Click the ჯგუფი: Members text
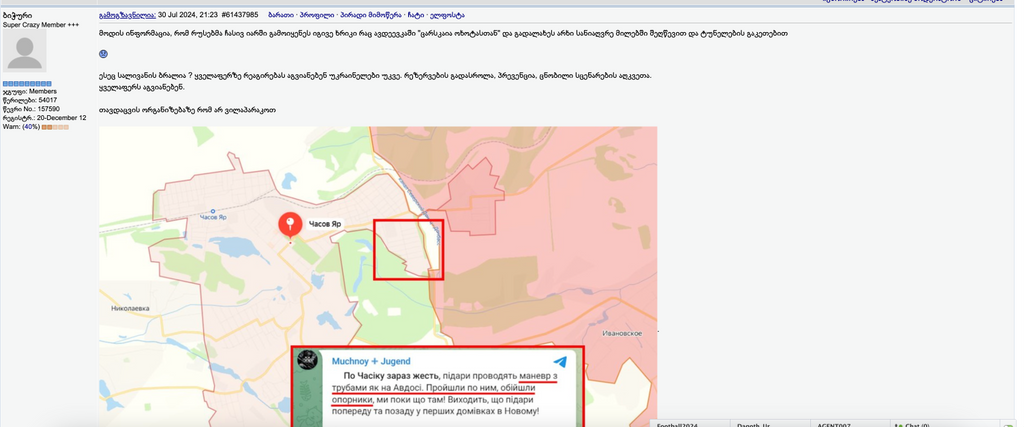 coord(29,91)
